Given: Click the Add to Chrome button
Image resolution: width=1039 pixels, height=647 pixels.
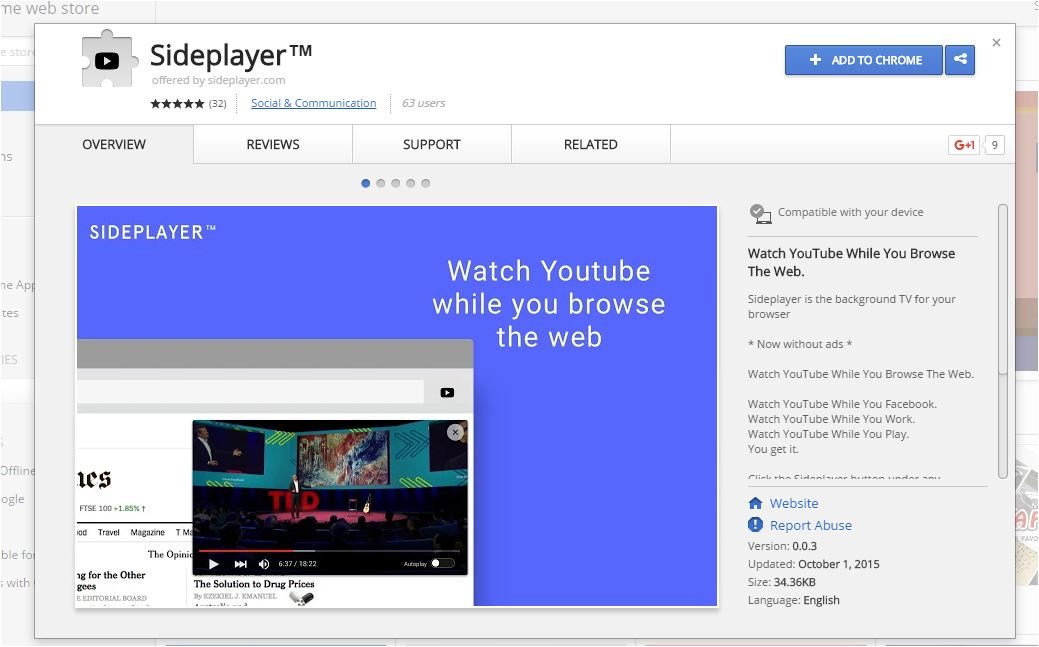Looking at the screenshot, I should pos(863,60).
